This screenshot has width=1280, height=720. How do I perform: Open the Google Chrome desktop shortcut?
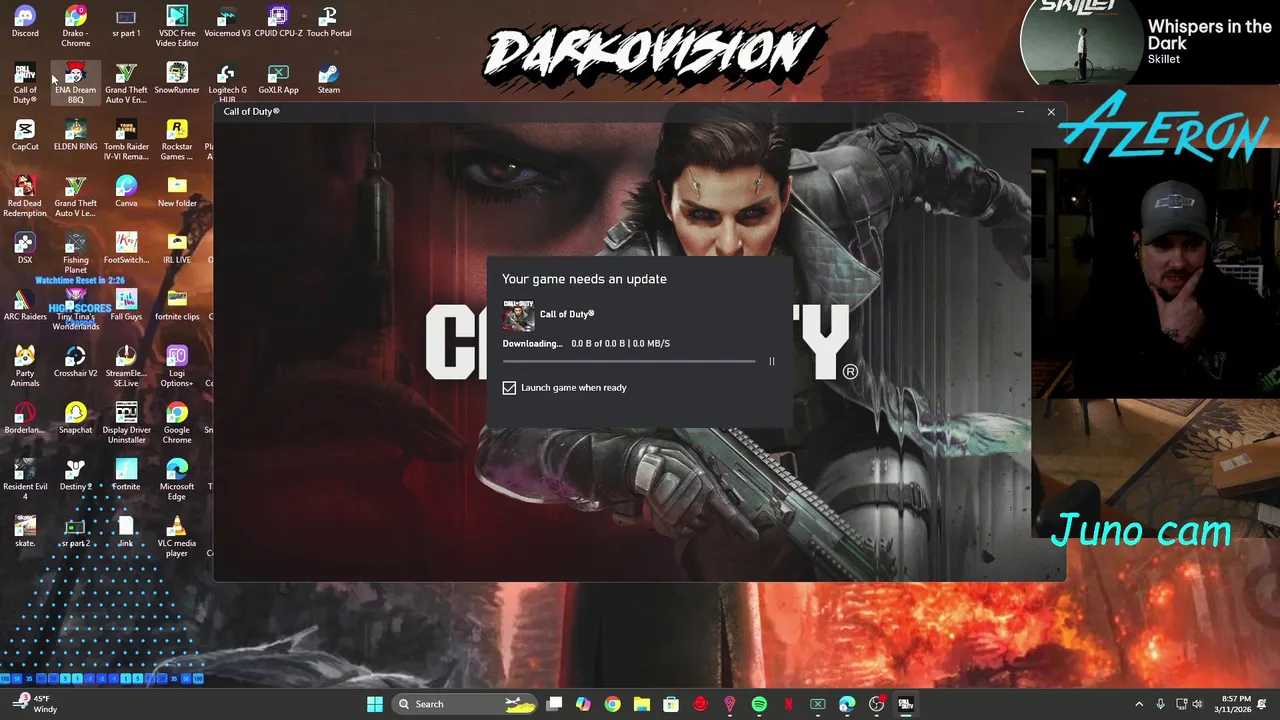177,423
